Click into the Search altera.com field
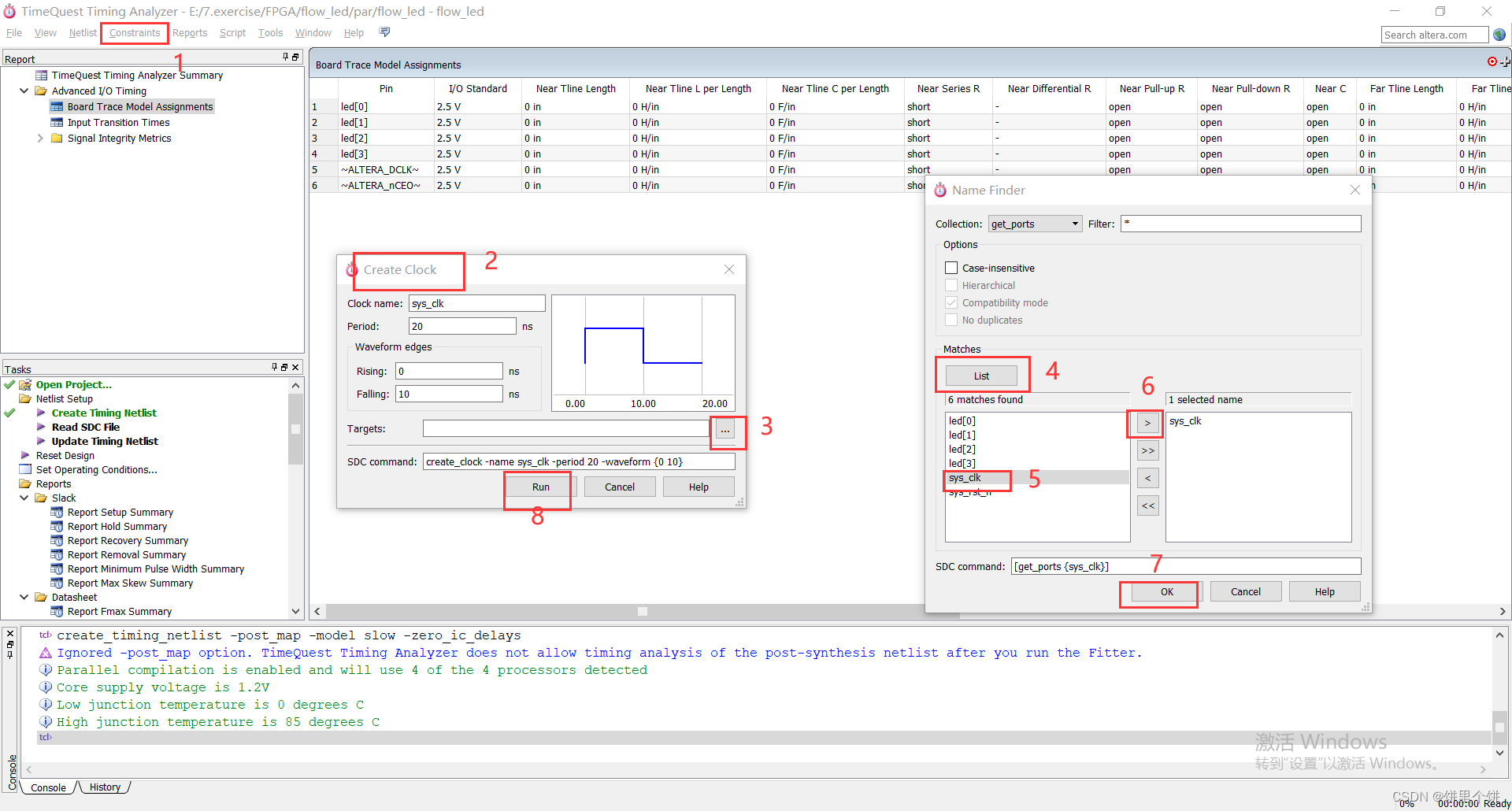 point(1434,35)
